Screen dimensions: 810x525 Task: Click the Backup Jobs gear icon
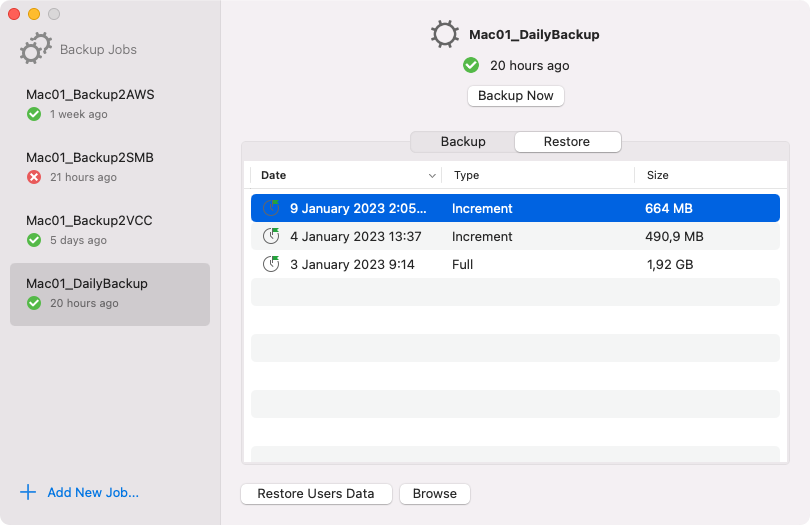click(36, 49)
